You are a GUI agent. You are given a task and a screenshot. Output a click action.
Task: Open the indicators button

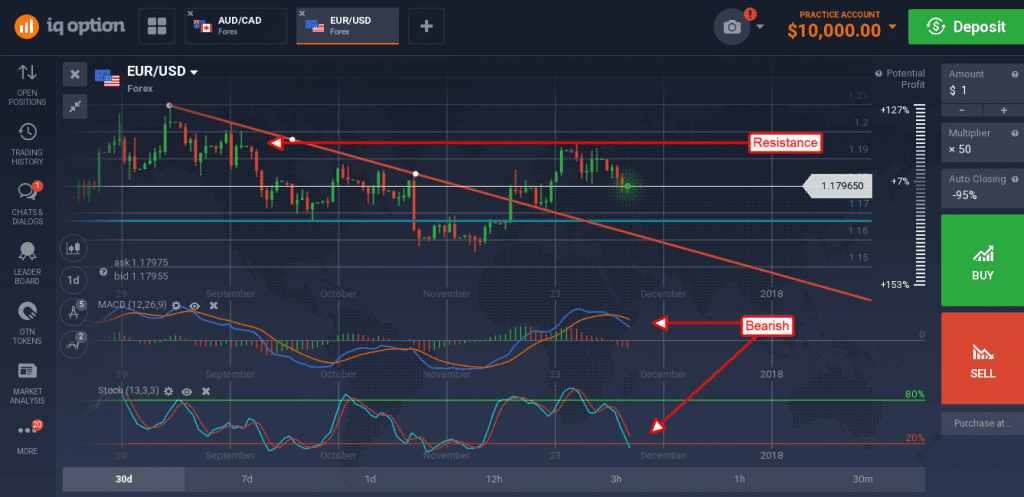(x=72, y=344)
